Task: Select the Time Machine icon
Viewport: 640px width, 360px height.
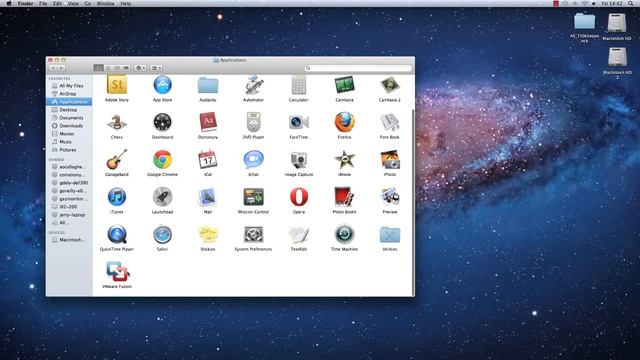Action: point(344,234)
